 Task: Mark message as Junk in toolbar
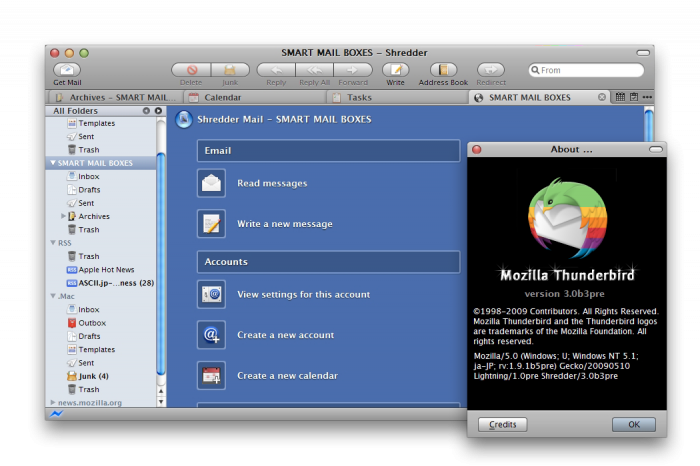point(230,70)
